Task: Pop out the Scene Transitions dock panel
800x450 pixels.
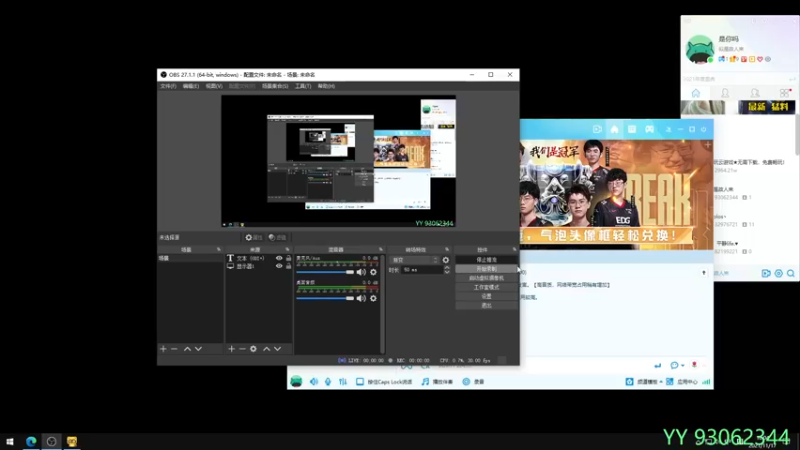Action: point(447,249)
